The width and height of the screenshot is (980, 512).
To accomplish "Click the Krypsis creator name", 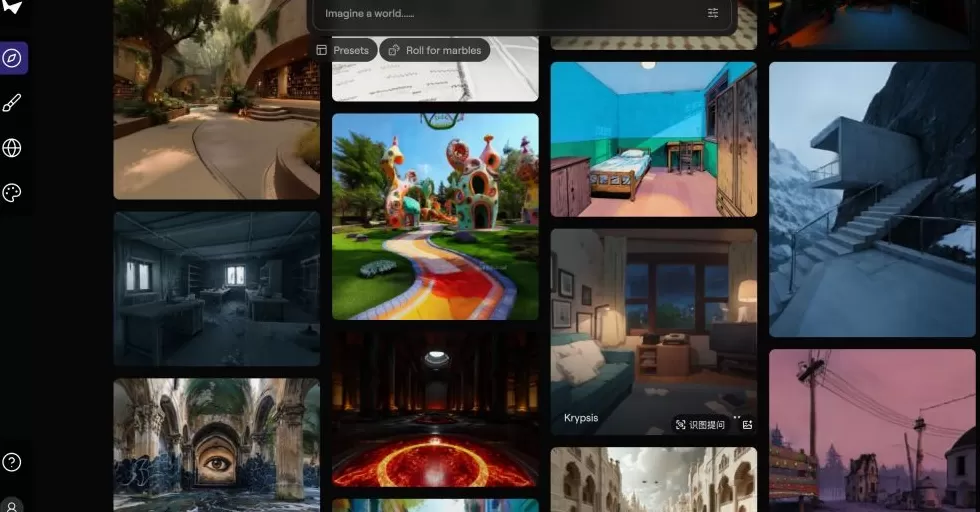I will tap(581, 418).
